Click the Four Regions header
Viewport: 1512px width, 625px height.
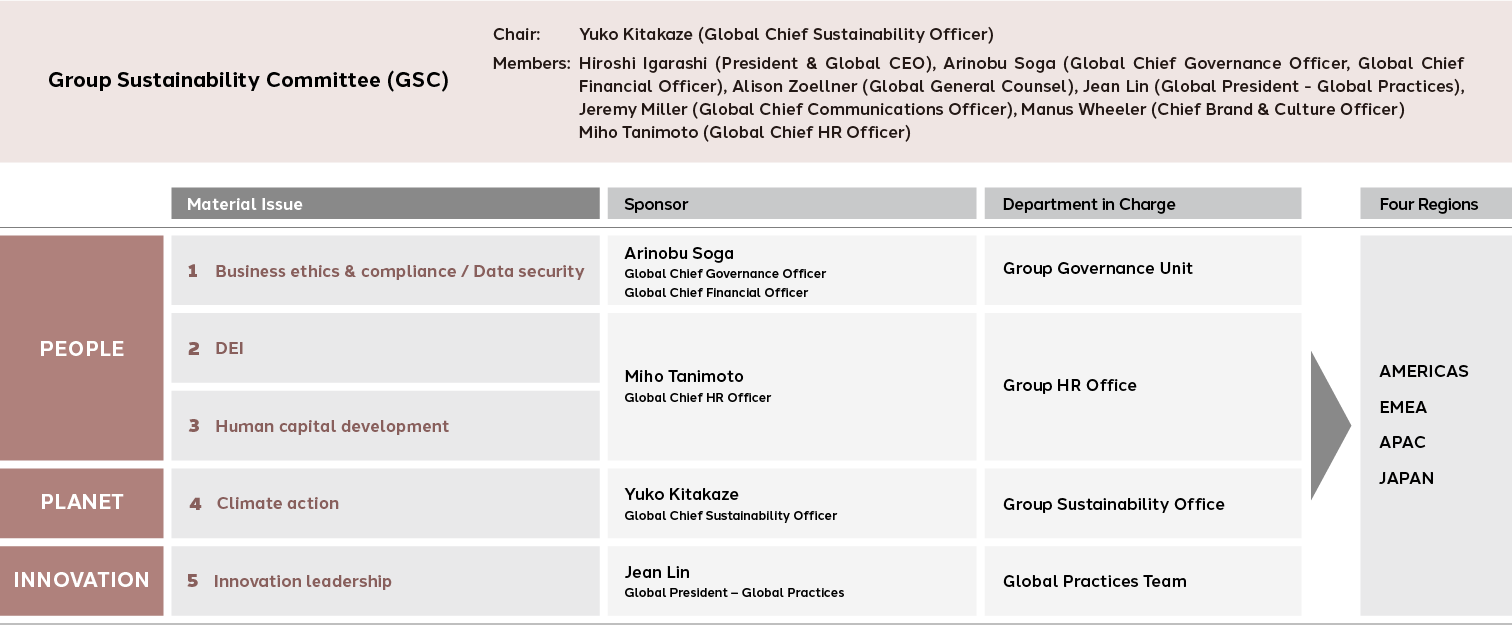point(1436,204)
